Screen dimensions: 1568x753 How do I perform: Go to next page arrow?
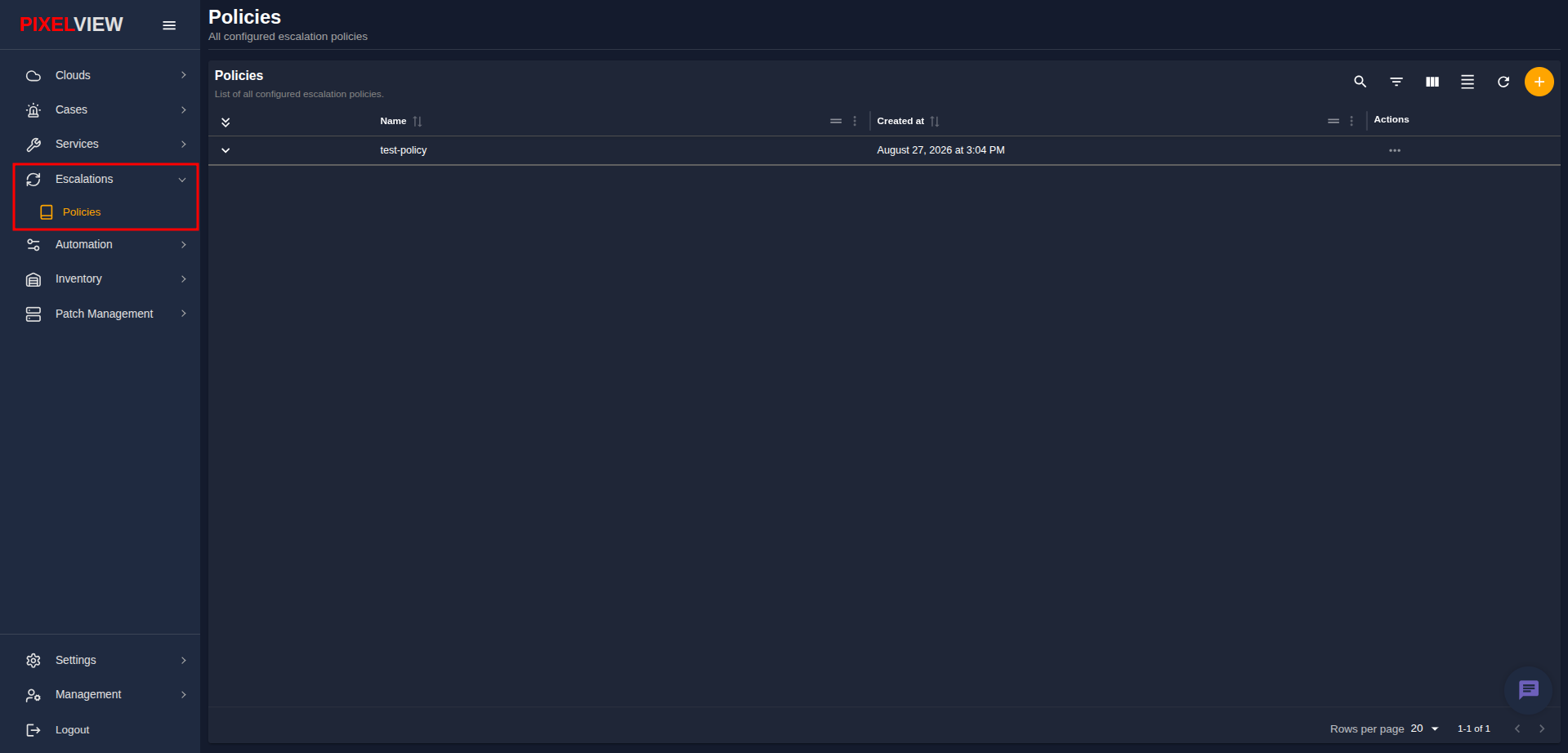(x=1542, y=728)
